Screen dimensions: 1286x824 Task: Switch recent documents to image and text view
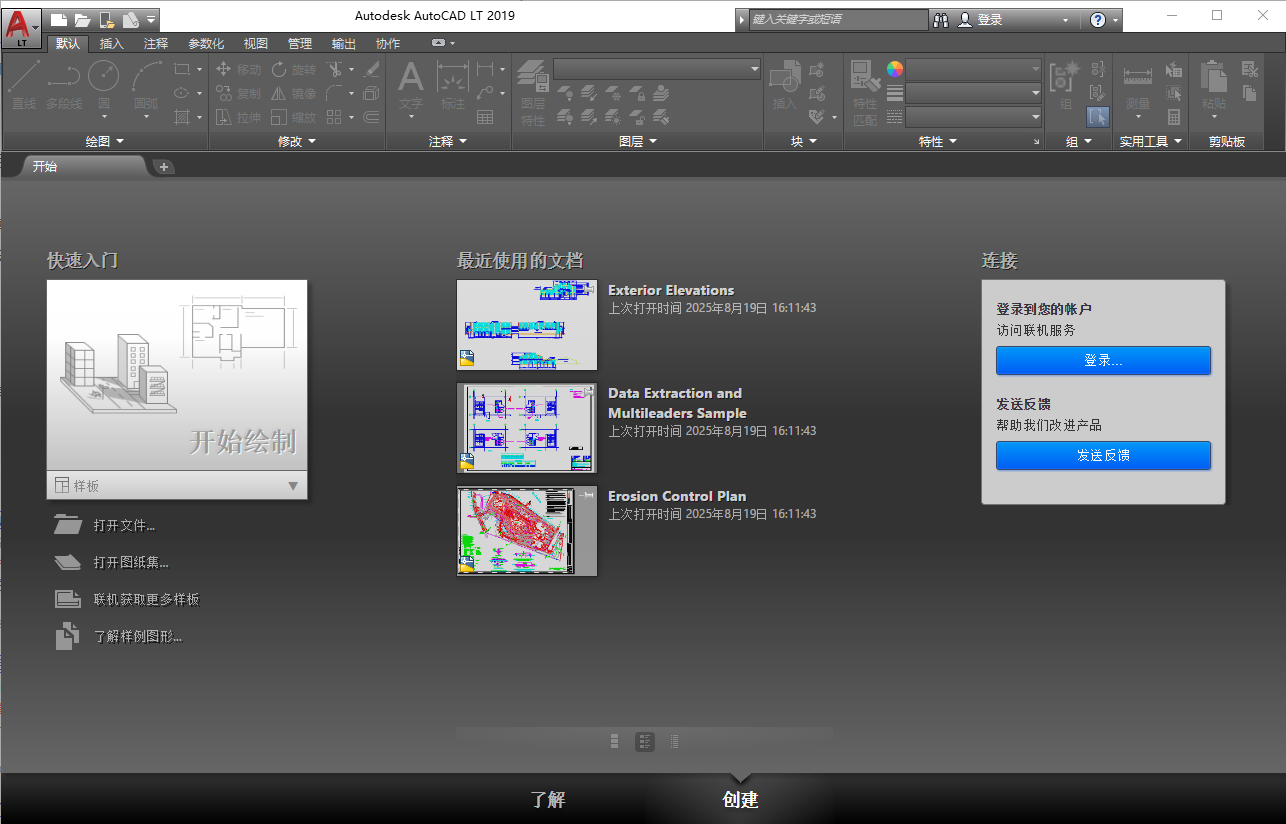[x=645, y=741]
